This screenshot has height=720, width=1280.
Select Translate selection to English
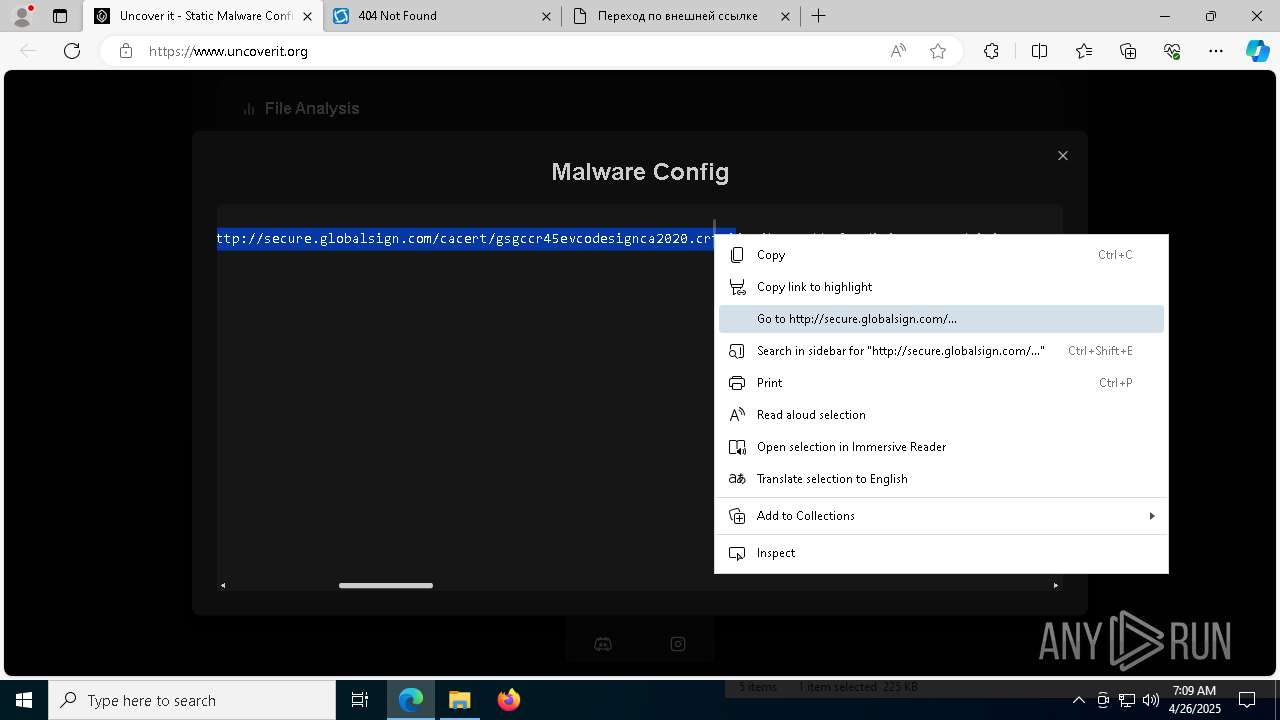click(x=941, y=479)
